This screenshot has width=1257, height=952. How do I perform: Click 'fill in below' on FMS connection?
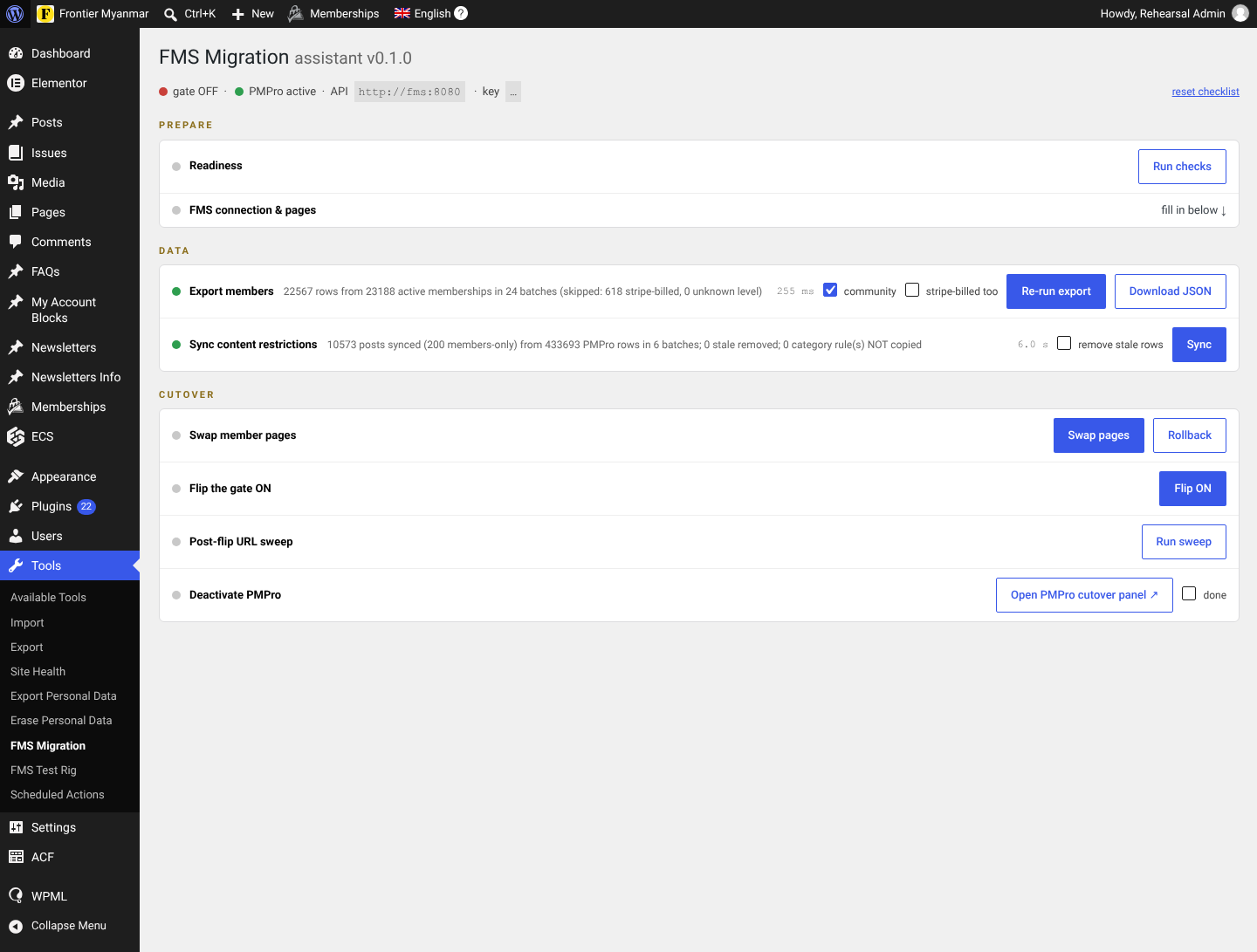tap(1193, 210)
